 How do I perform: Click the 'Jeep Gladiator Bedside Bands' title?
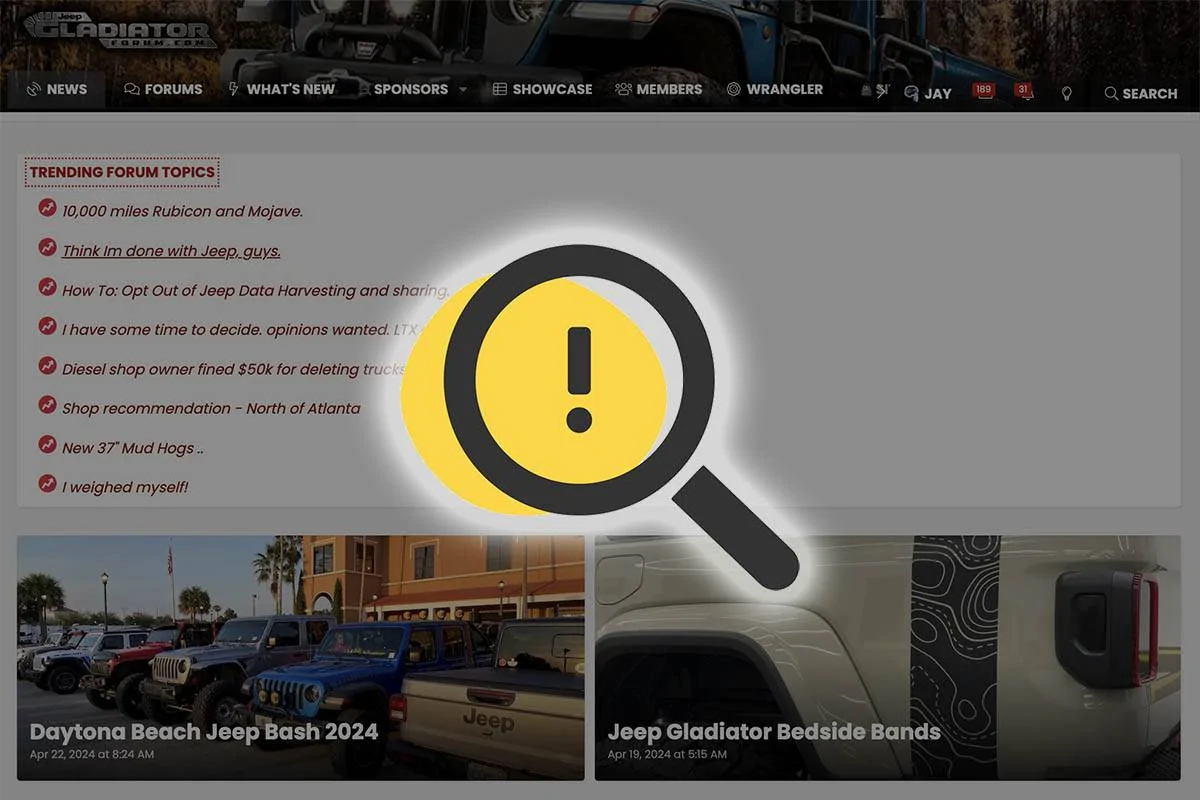(774, 732)
